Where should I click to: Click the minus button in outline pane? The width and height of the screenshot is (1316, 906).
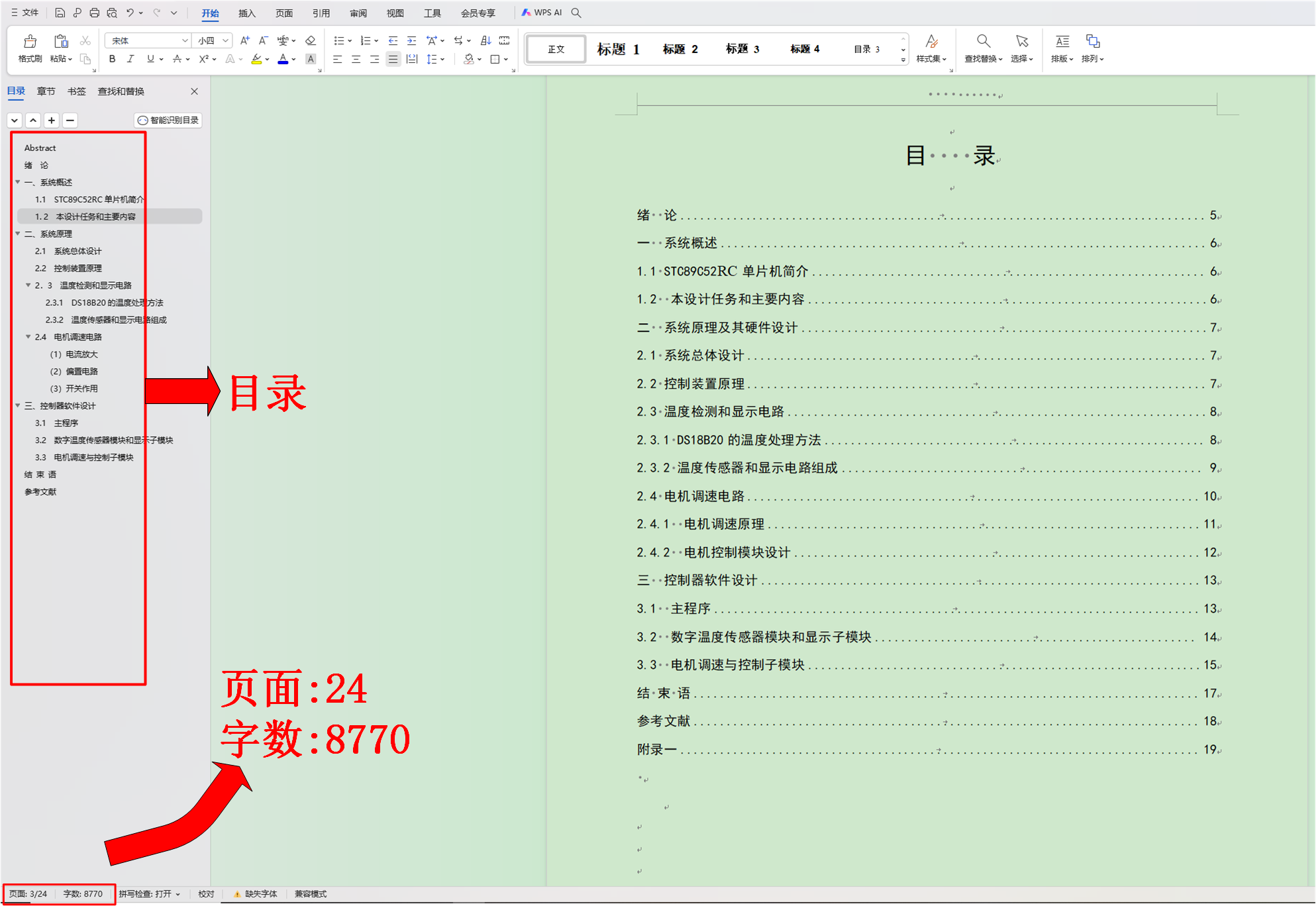[x=70, y=120]
